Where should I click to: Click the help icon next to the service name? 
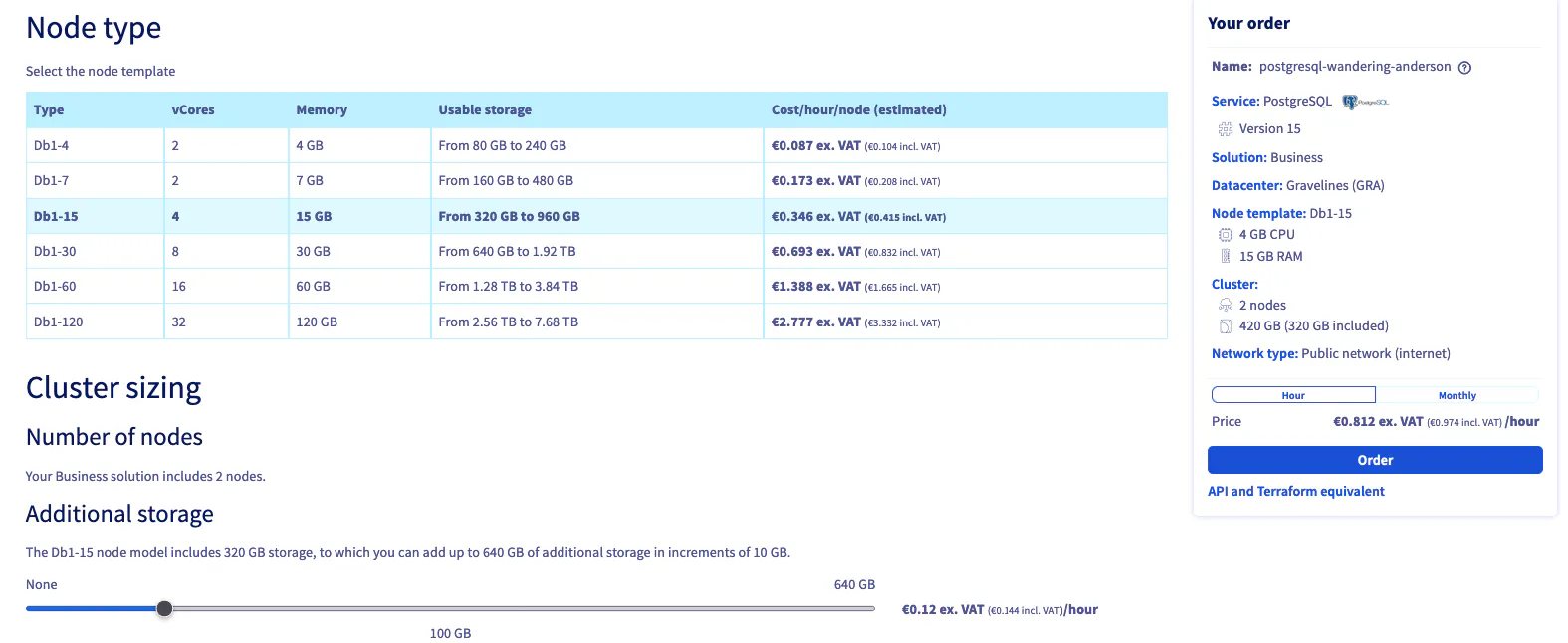(1464, 68)
